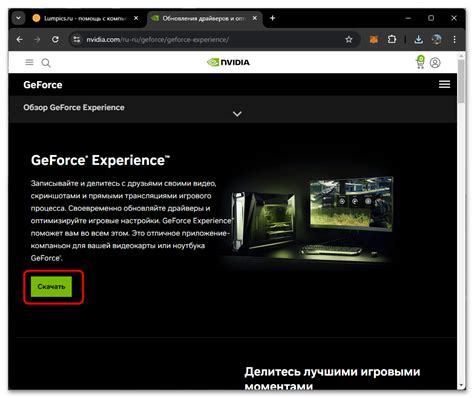Open the browser Downloads icon

click(418, 39)
